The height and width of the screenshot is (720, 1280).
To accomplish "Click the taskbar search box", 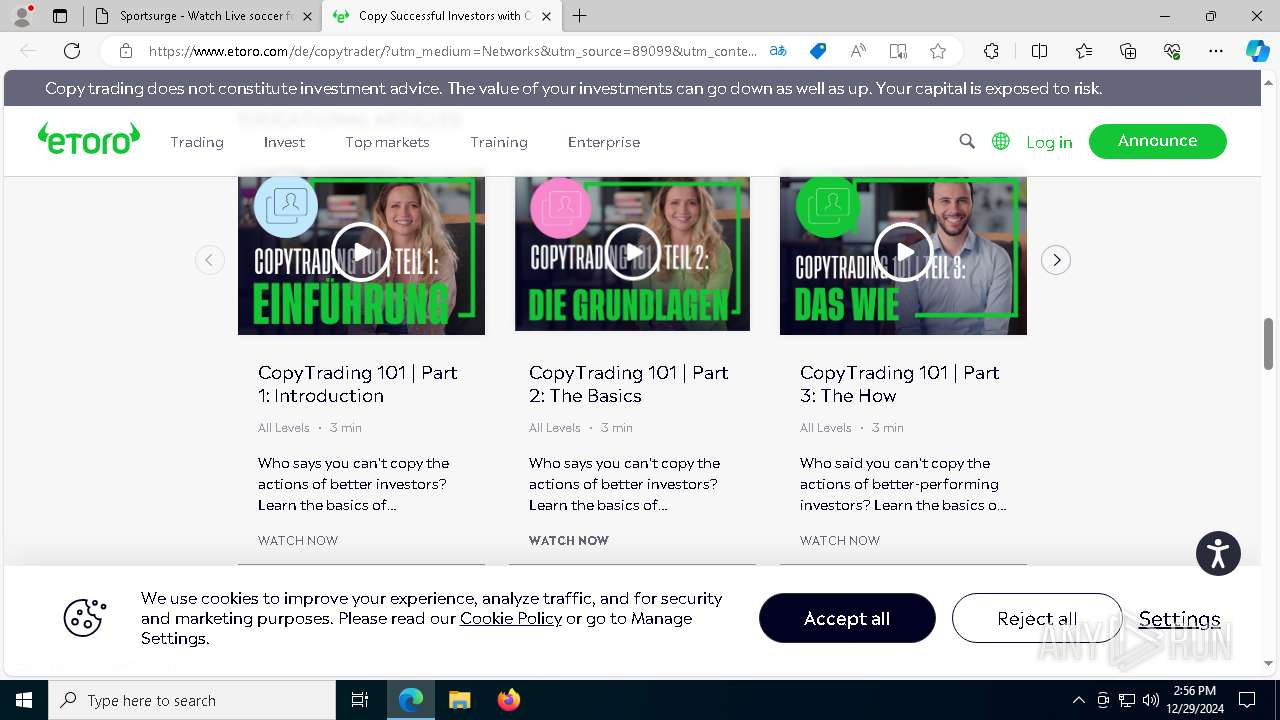I will 192,700.
